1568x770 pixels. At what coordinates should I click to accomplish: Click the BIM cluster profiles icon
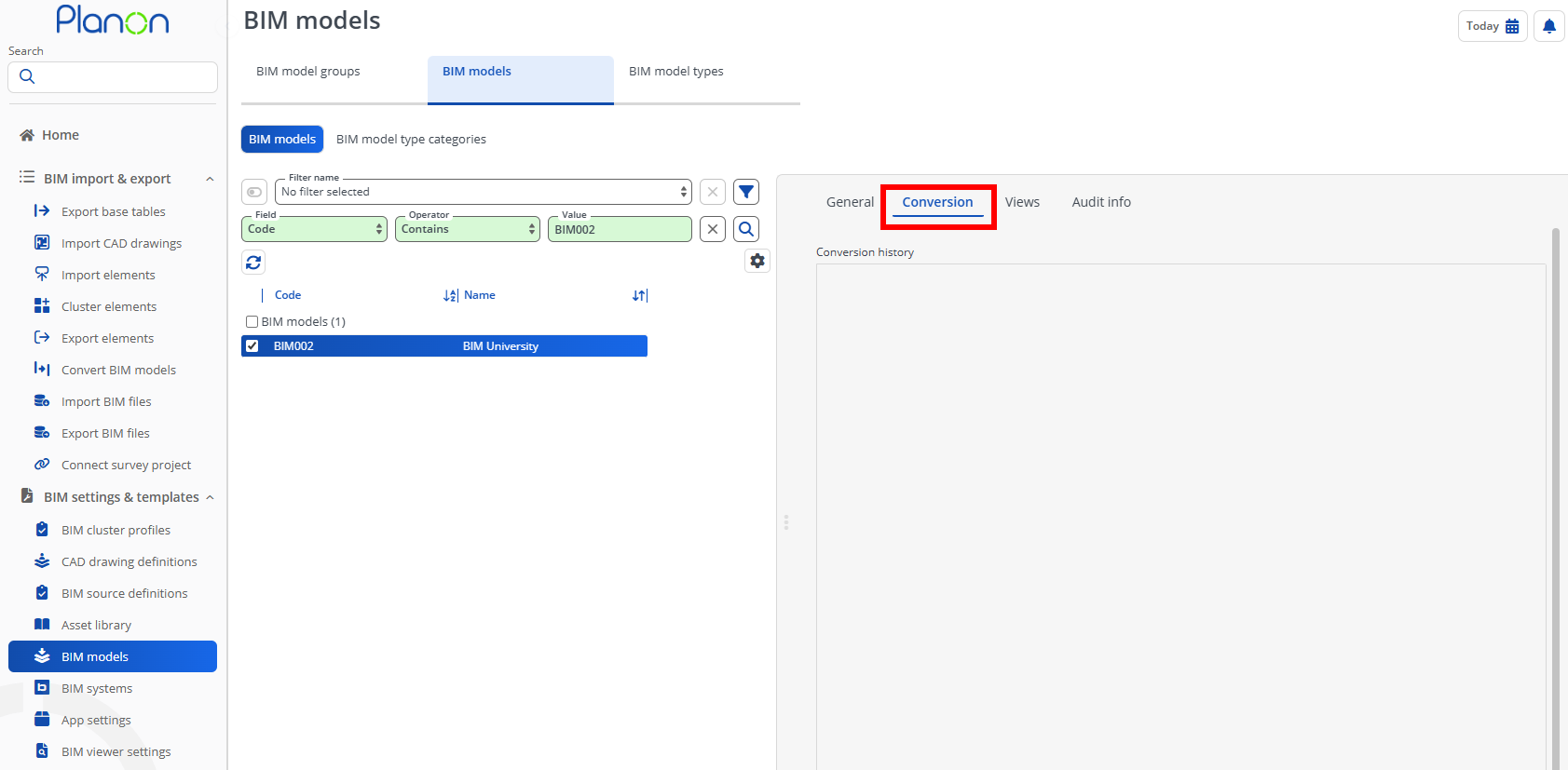click(42, 530)
